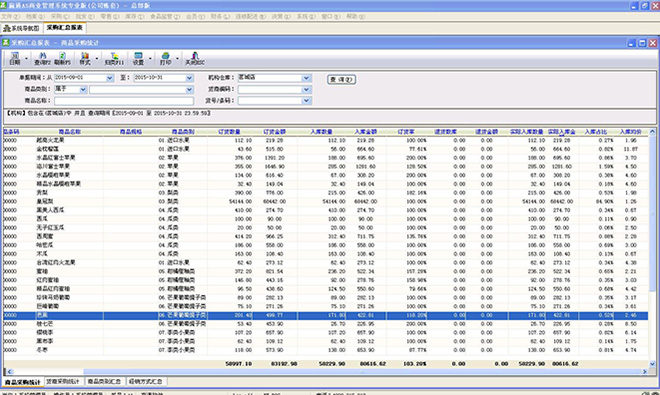Select the 樱桃李 row
The image size is (660, 395).
(325, 333)
